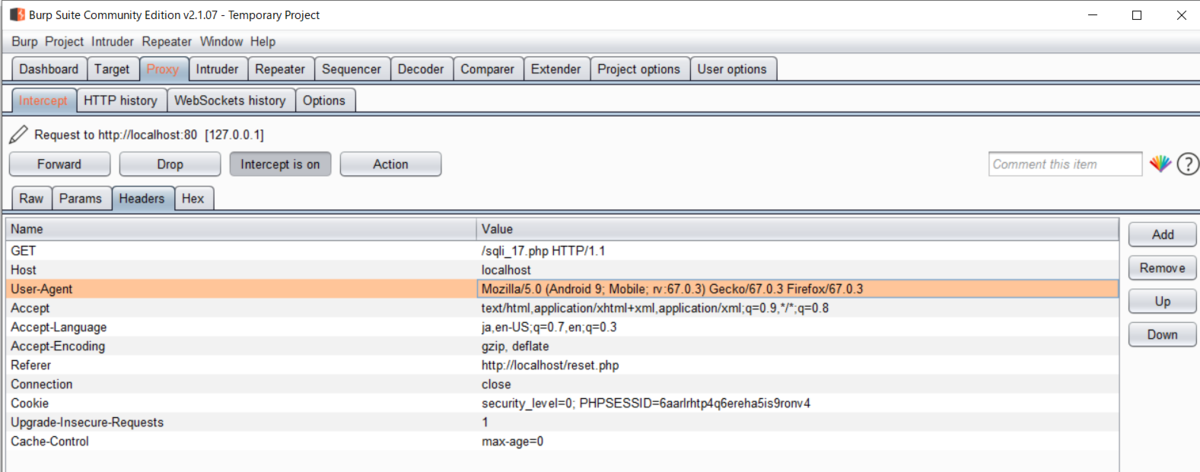Click the Mozilla/5.0 User-Agent value cell
Screen dimensions: 1200x472
tap(798, 289)
